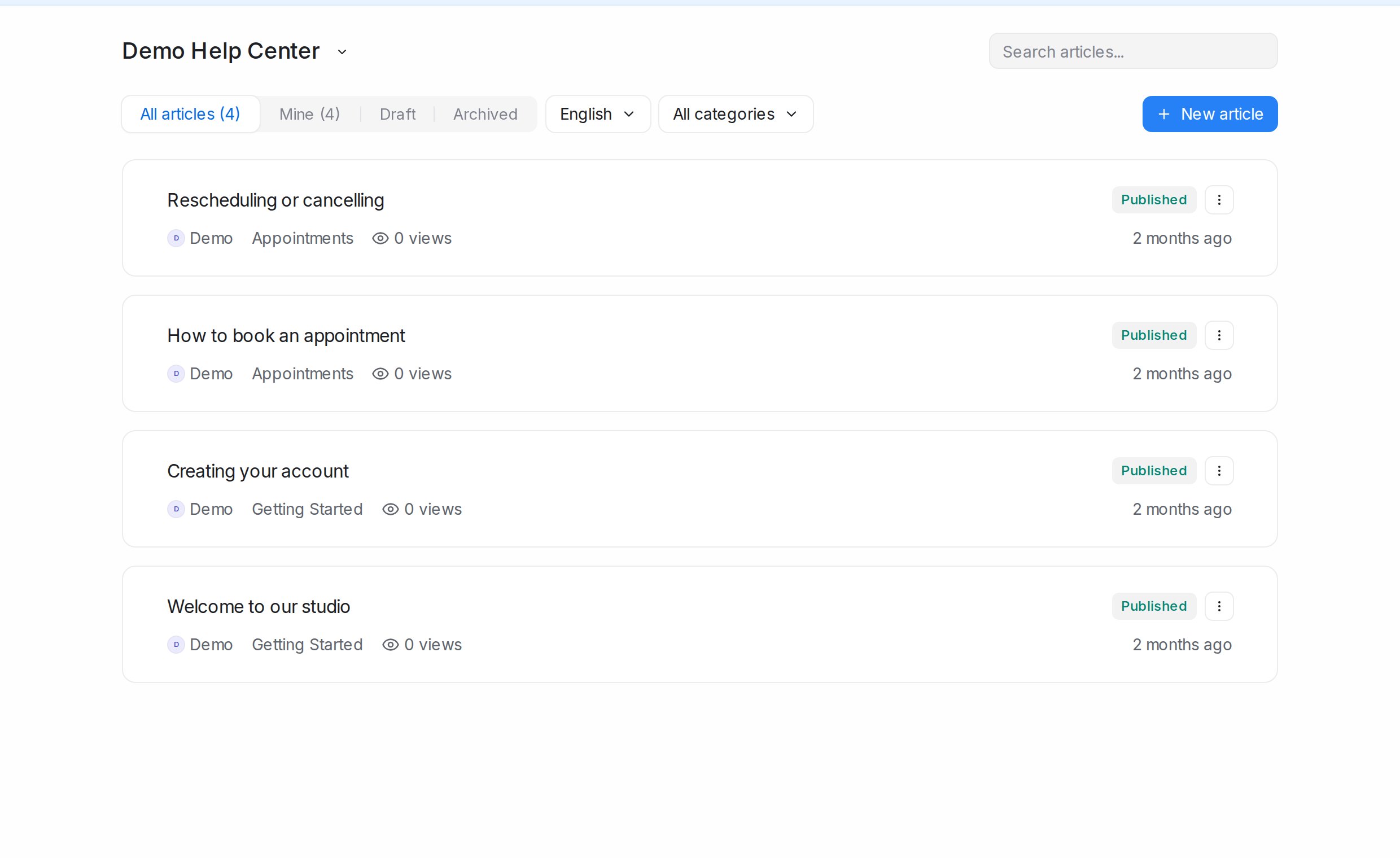Open options menu for Creating your account

[x=1219, y=470]
